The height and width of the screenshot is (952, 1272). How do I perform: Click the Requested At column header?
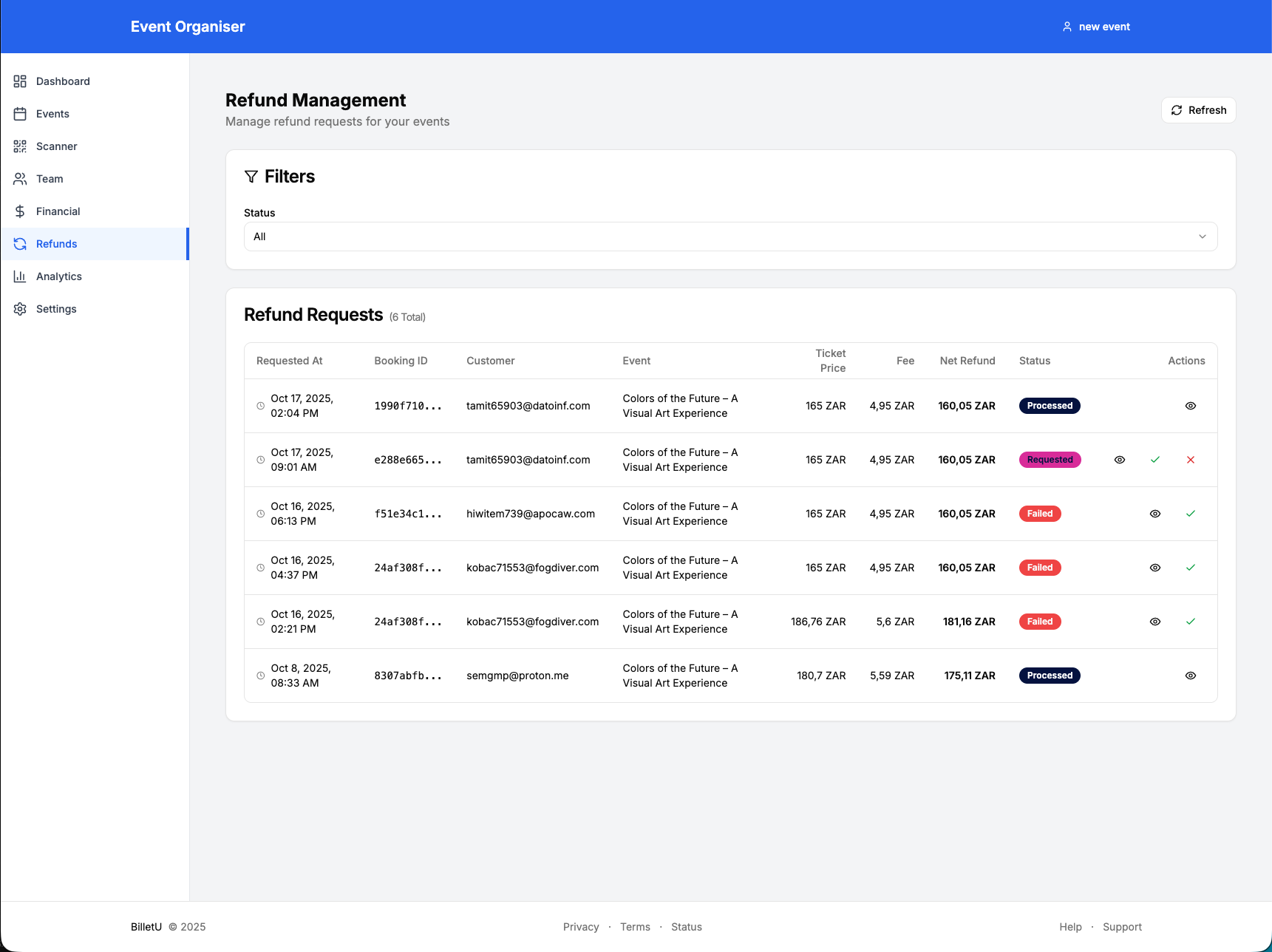[289, 361]
